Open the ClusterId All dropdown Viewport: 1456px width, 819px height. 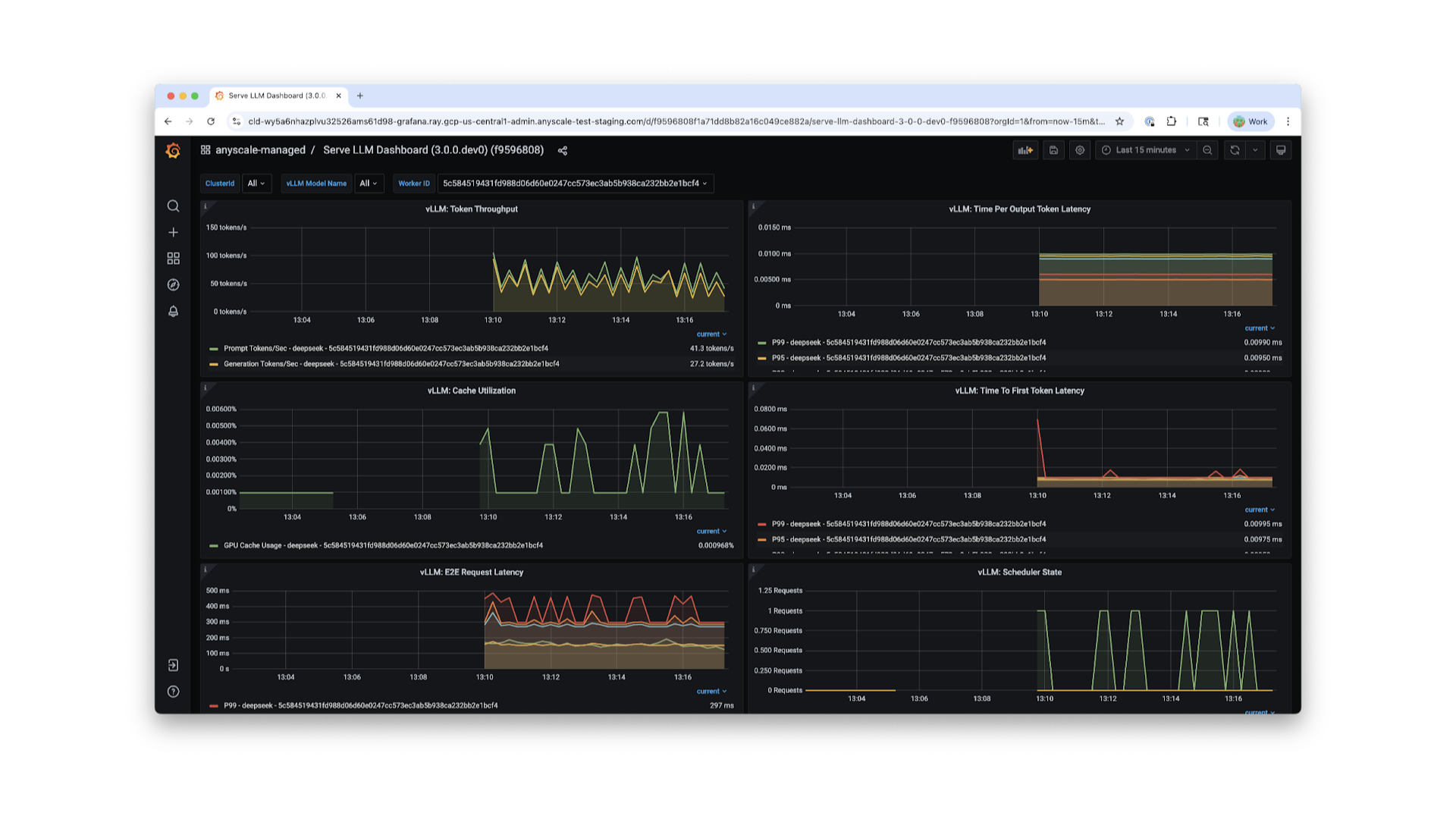256,184
